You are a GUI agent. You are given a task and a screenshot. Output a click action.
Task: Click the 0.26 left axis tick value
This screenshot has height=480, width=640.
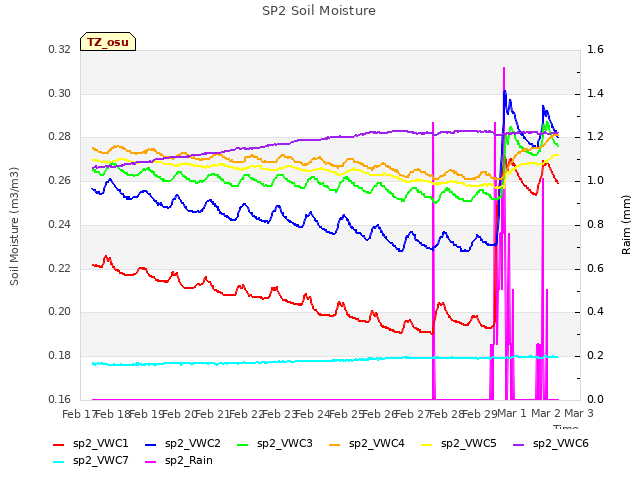tap(60, 181)
